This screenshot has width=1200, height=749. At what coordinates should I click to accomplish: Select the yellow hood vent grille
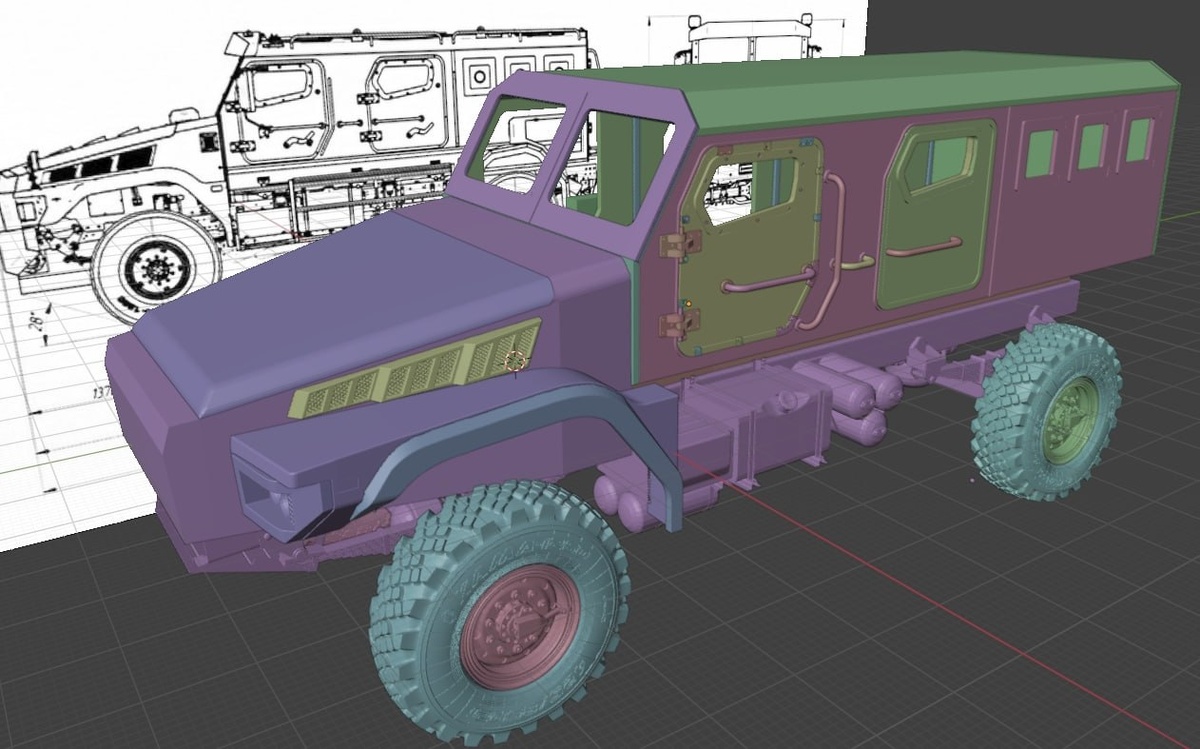(x=415, y=371)
